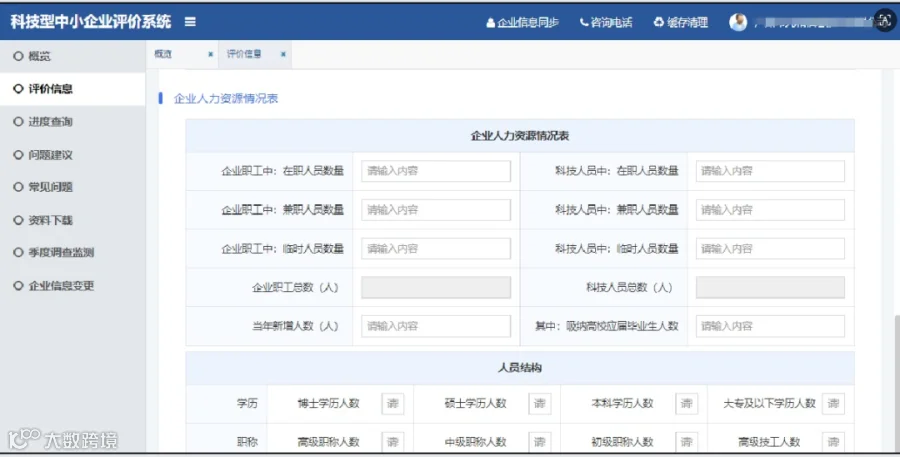Image resolution: width=900 pixels, height=457 pixels.
Task: Click the 科技型中小企业评价系统 title
Action: (91, 22)
